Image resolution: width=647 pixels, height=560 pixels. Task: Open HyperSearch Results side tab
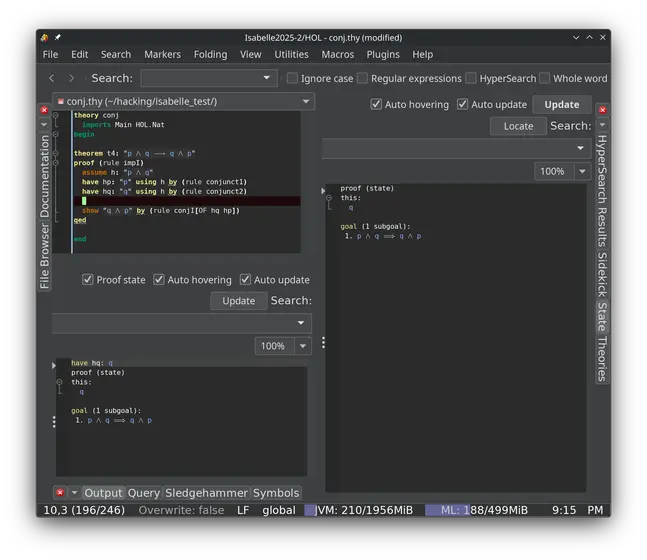[x=602, y=191]
